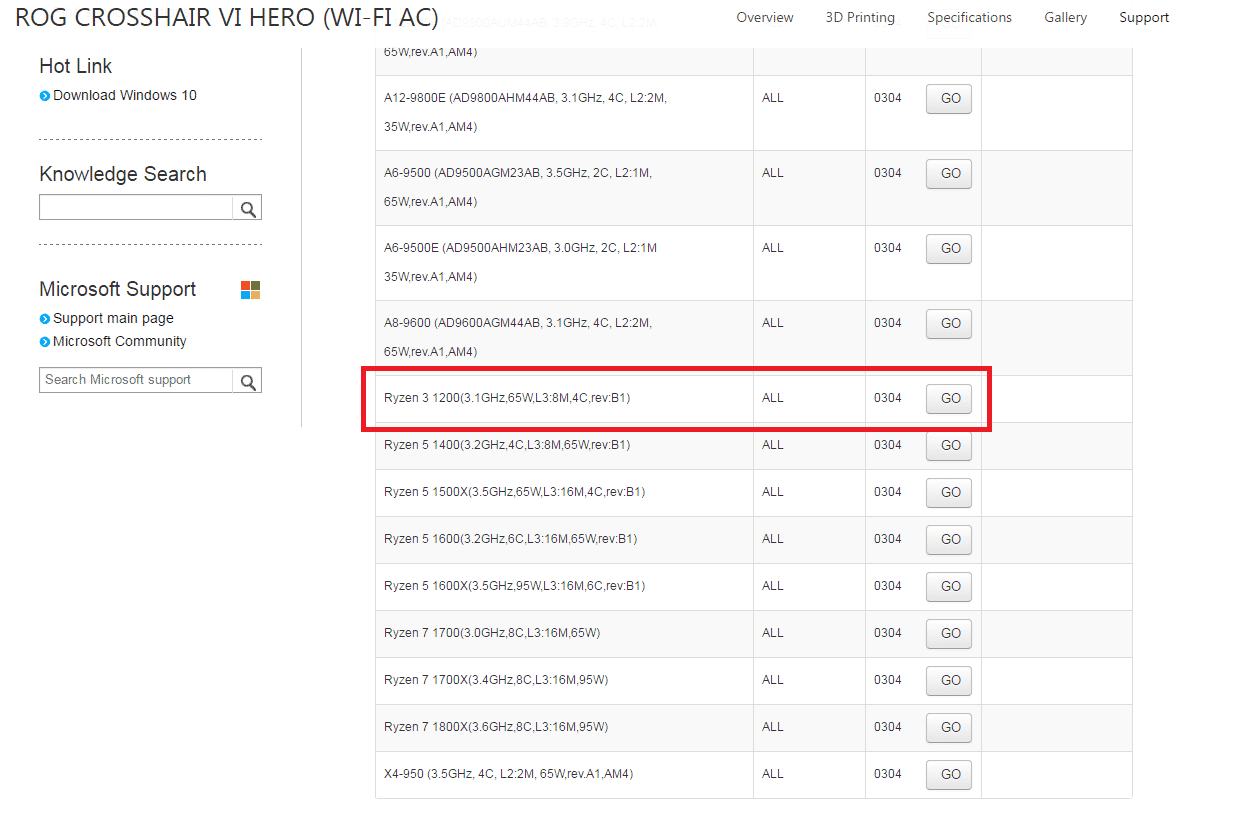The image size is (1246, 814).
Task: Click the Knowledge Search heading
Action: point(123,174)
